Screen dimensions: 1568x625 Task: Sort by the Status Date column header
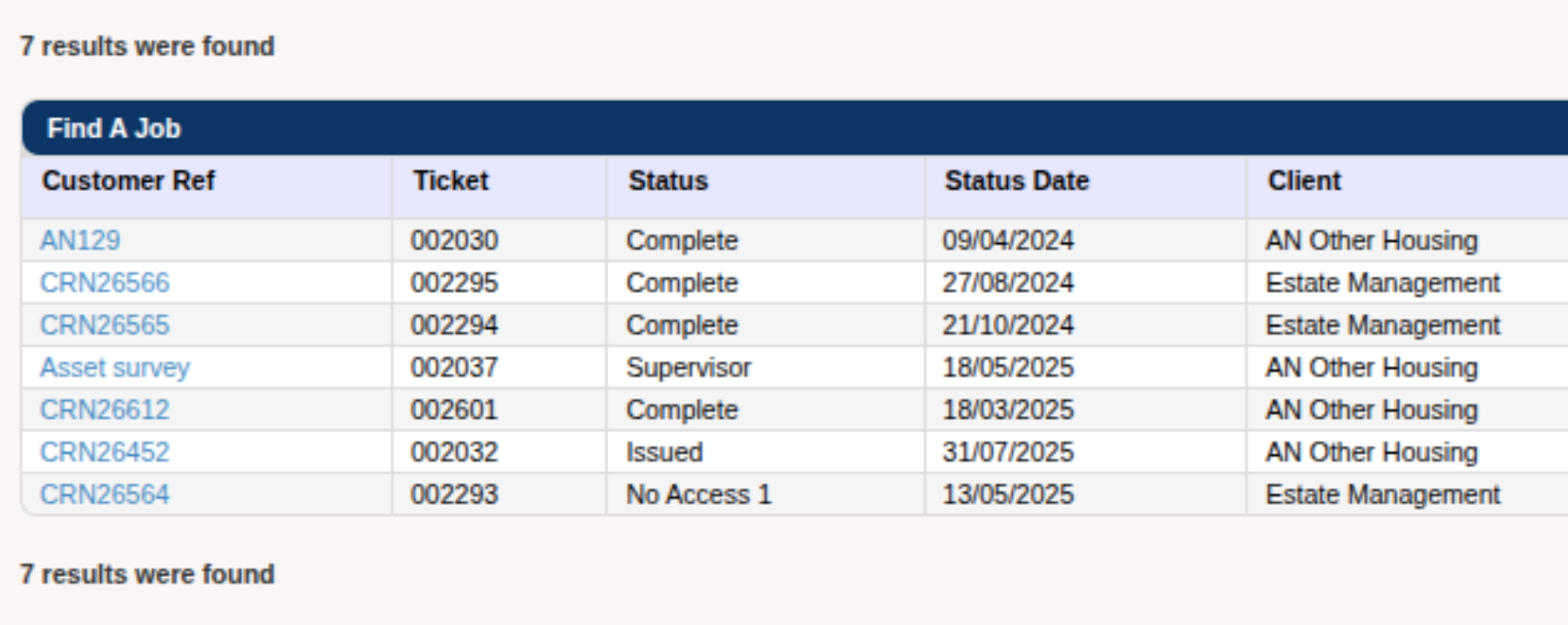[x=1017, y=180]
